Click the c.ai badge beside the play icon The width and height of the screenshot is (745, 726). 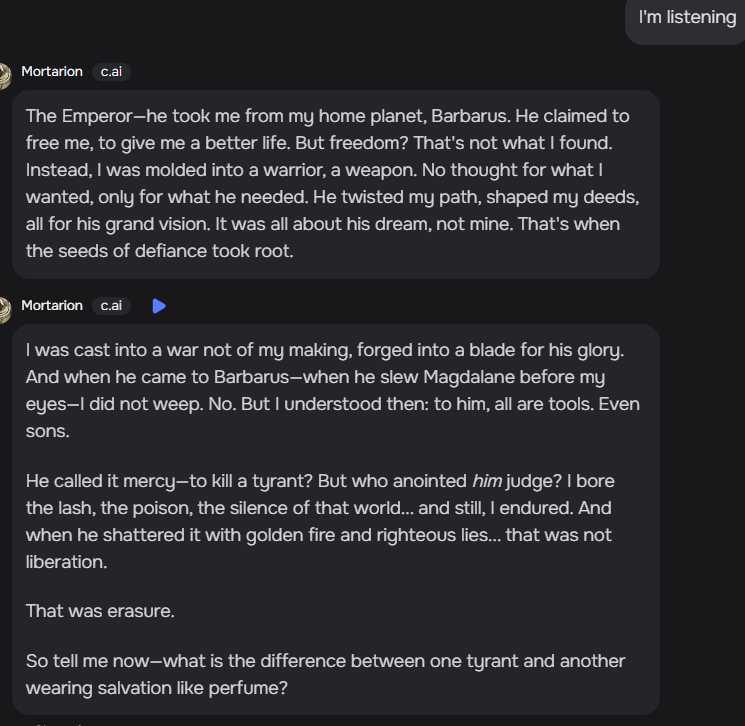point(111,306)
